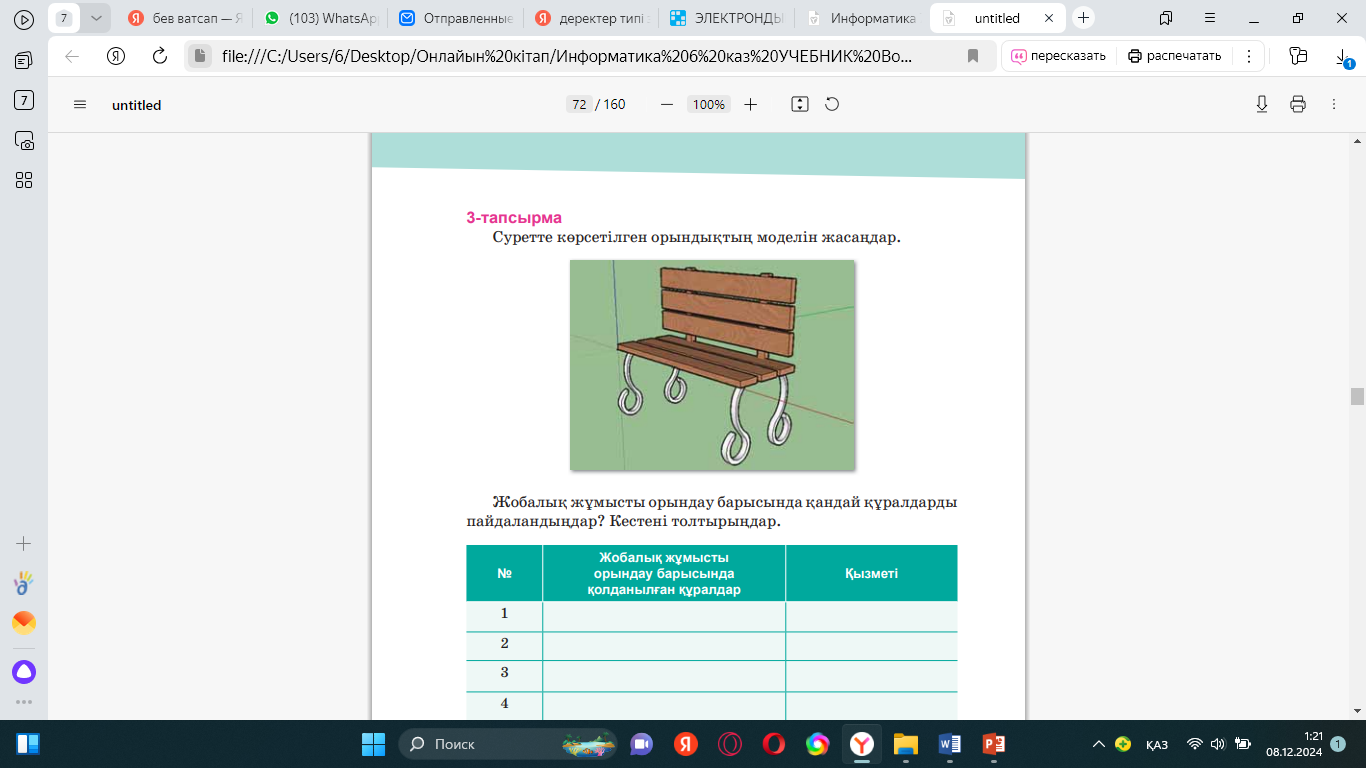Switch to the "ЭЛЕКТРОНДЫ" tab
Screen dimensions: 1366x768
[727, 18]
